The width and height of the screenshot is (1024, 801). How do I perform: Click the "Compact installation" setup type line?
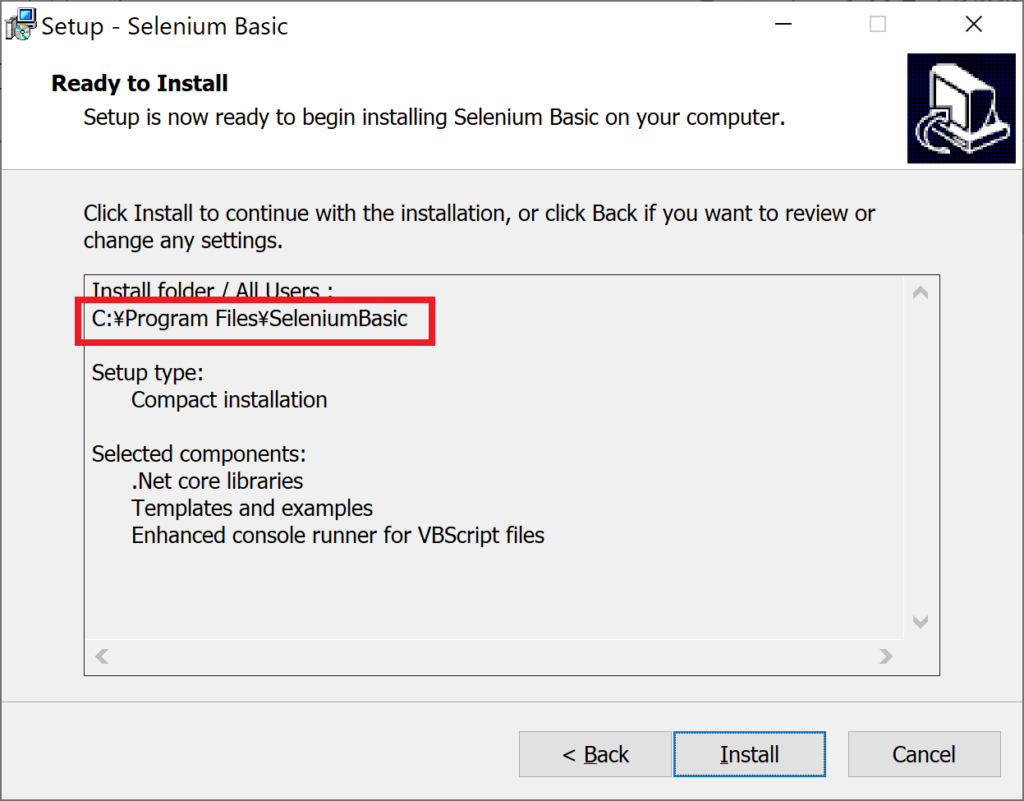229,400
